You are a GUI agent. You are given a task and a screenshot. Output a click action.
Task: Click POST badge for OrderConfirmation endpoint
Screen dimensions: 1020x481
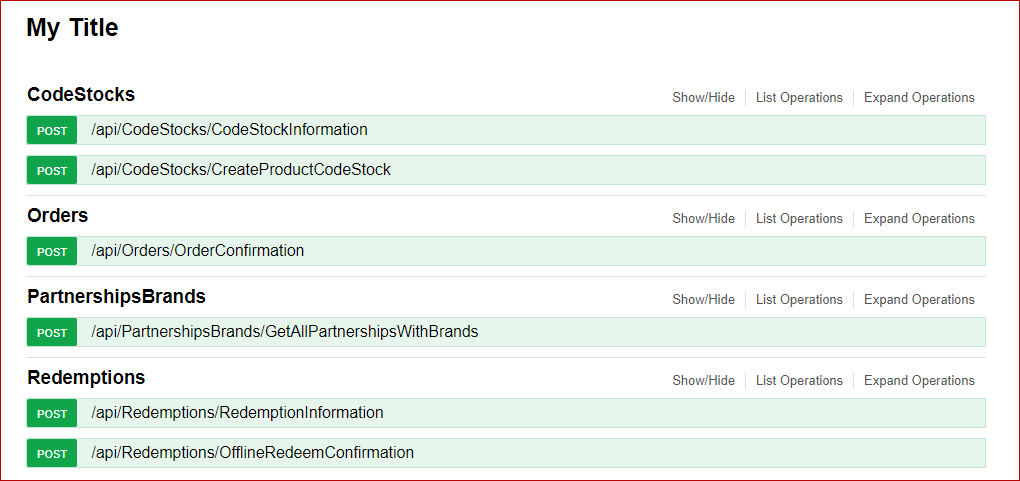pos(52,251)
